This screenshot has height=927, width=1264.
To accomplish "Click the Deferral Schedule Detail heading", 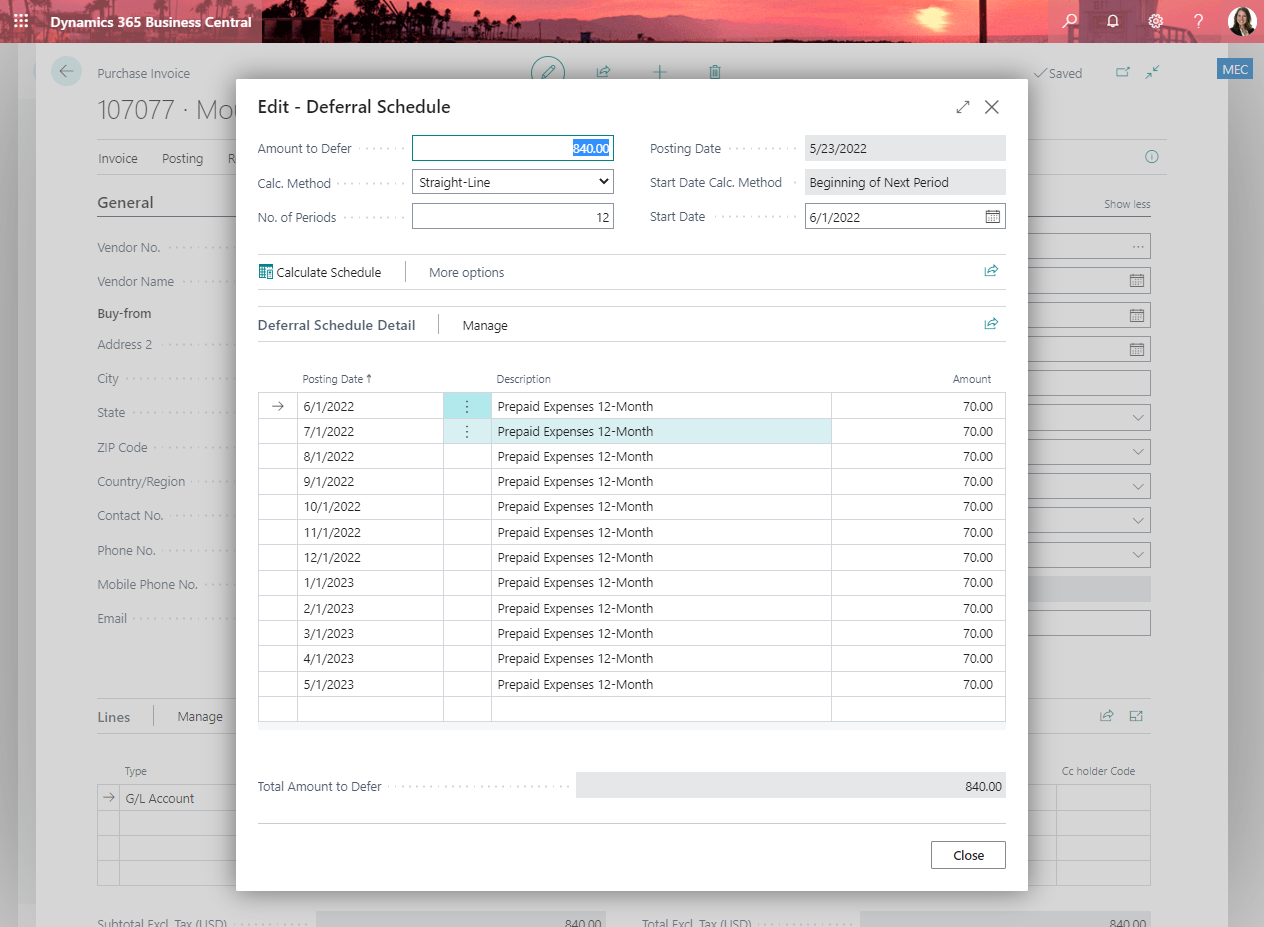I will point(336,325).
